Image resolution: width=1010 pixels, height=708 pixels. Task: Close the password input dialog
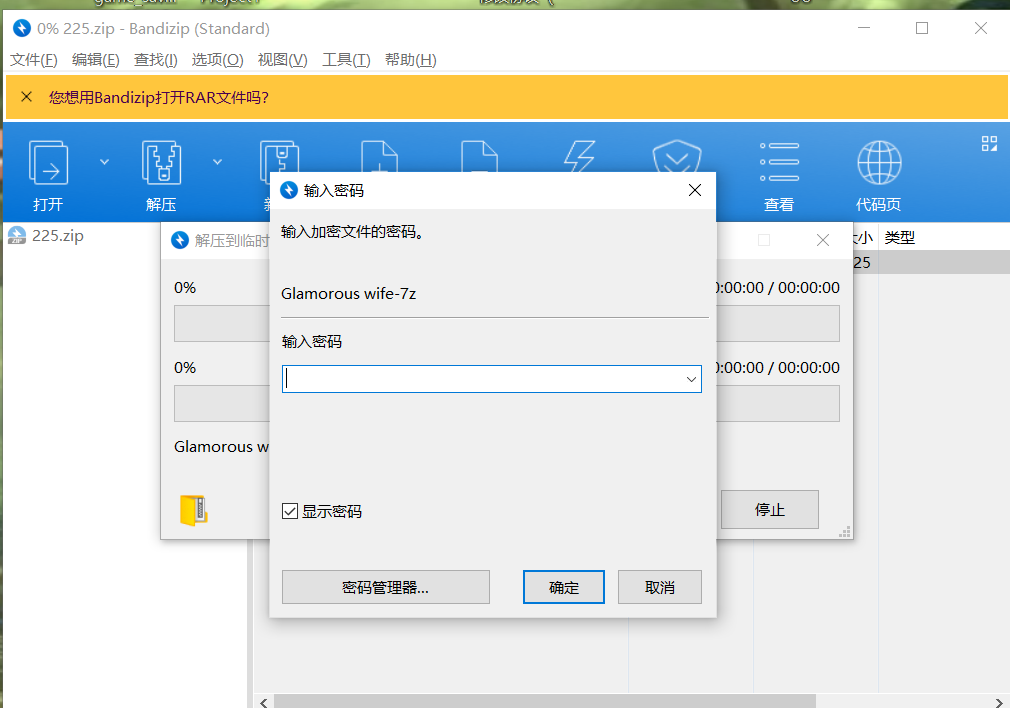pyautogui.click(x=694, y=190)
